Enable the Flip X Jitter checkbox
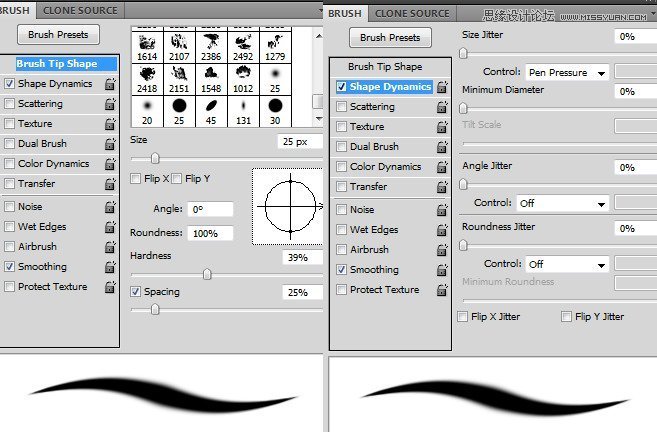The image size is (657, 432). coord(462,317)
